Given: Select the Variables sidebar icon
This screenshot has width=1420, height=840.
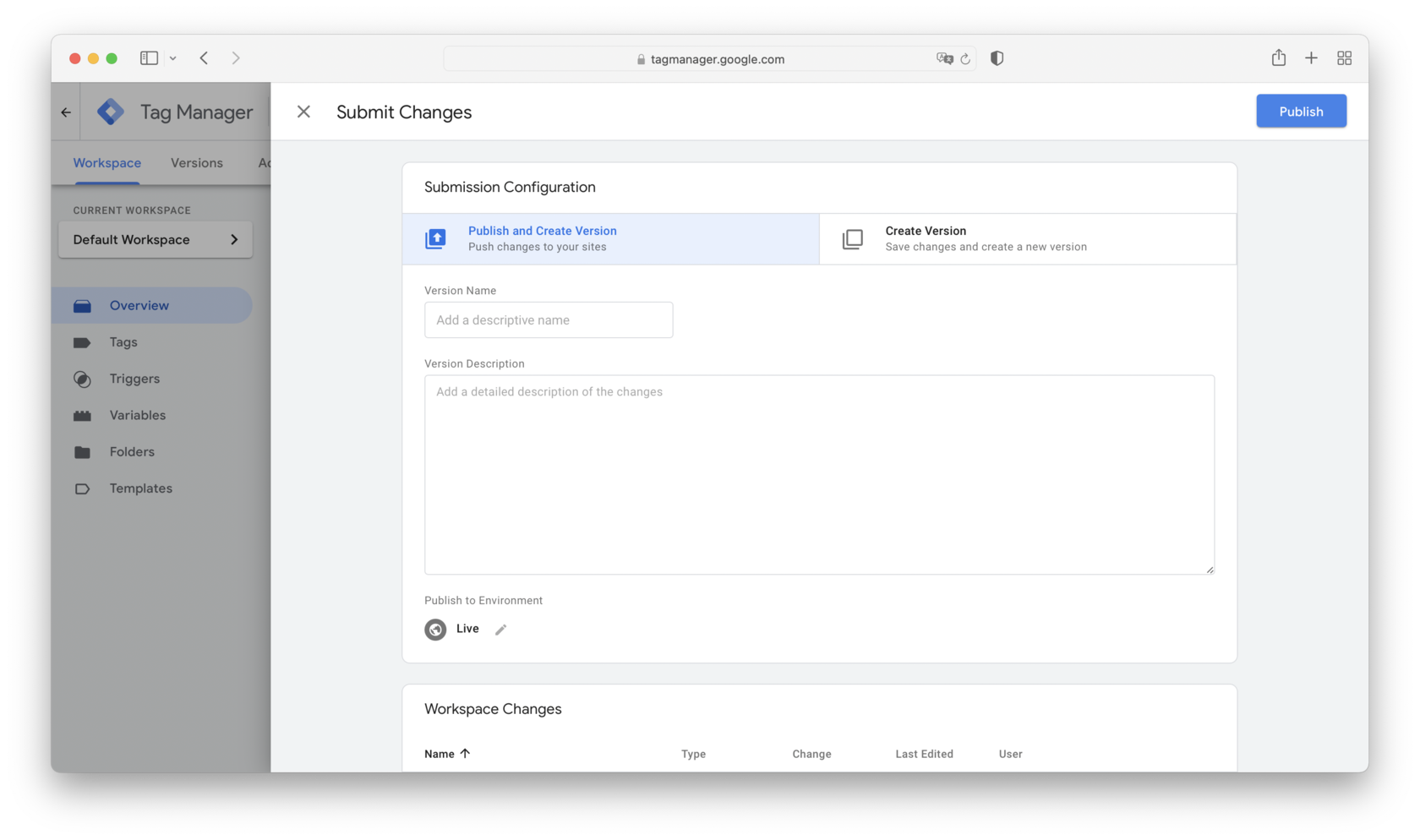Looking at the screenshot, I should click(83, 415).
